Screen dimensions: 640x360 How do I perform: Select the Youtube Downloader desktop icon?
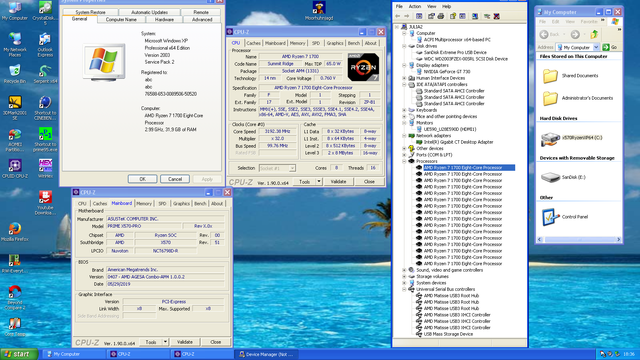click(x=45, y=202)
